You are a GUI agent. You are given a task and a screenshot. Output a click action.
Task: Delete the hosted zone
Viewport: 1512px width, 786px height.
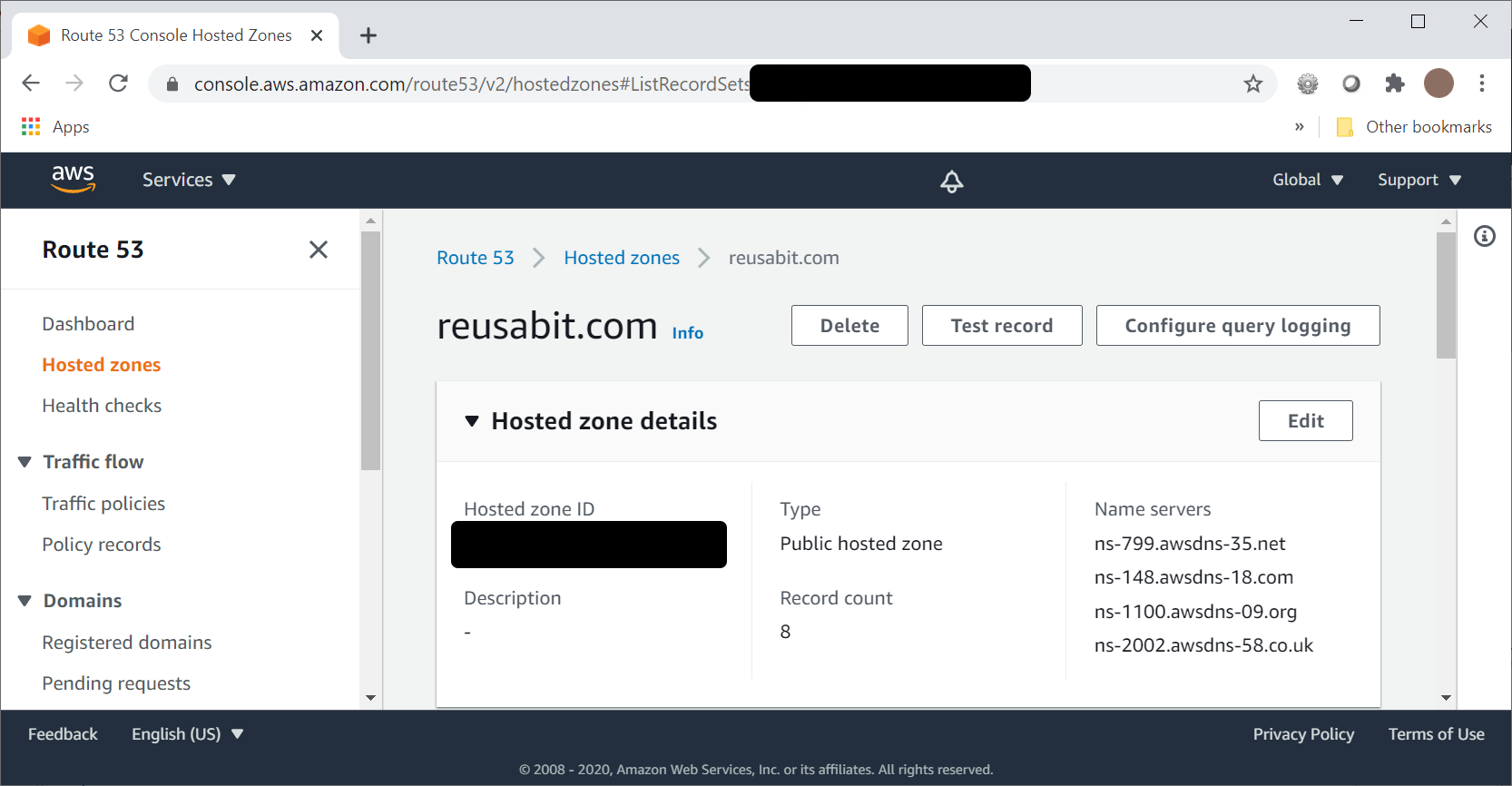coord(849,326)
